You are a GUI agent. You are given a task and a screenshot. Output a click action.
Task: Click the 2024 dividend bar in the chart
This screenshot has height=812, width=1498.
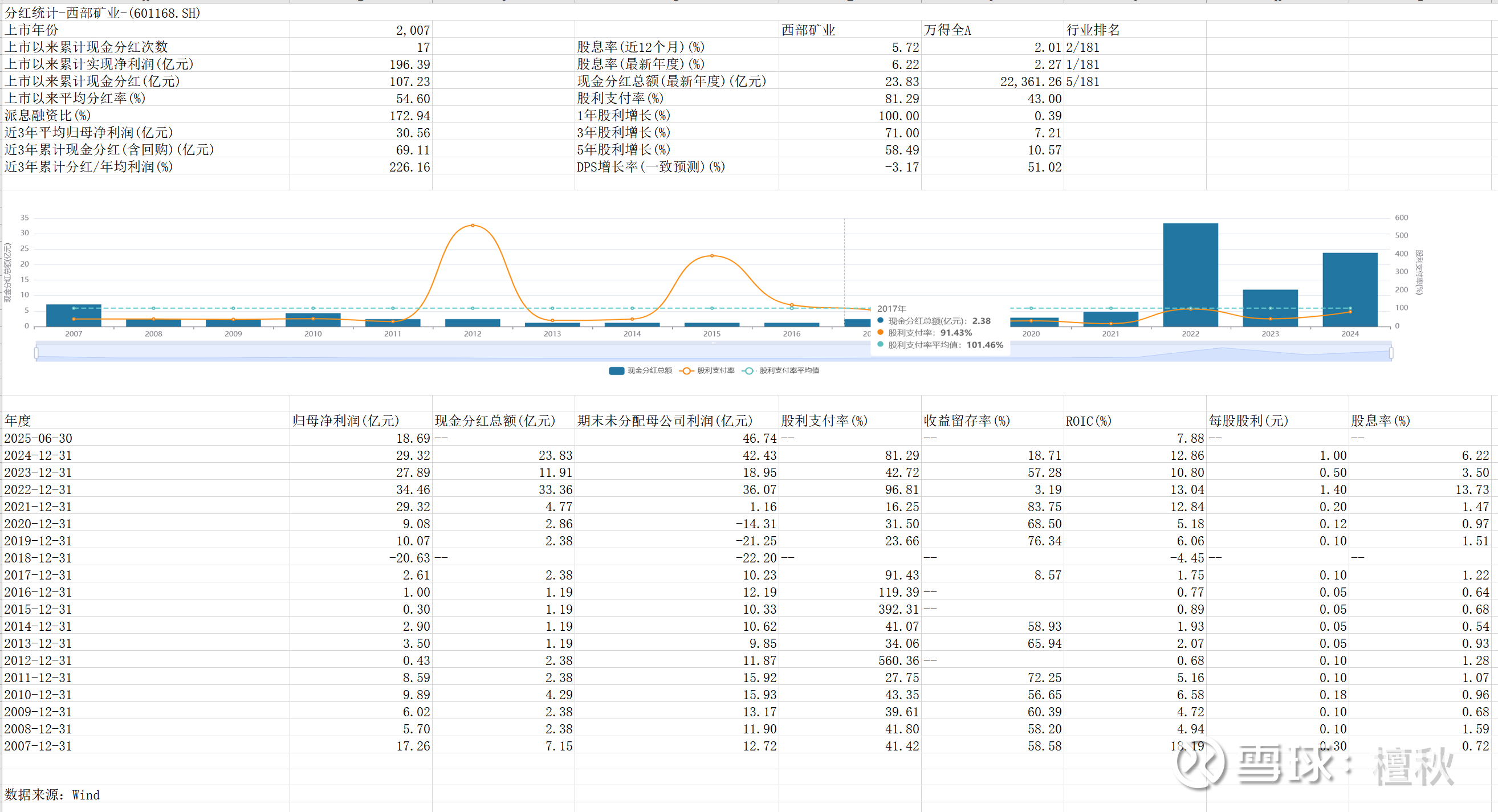(1350, 289)
